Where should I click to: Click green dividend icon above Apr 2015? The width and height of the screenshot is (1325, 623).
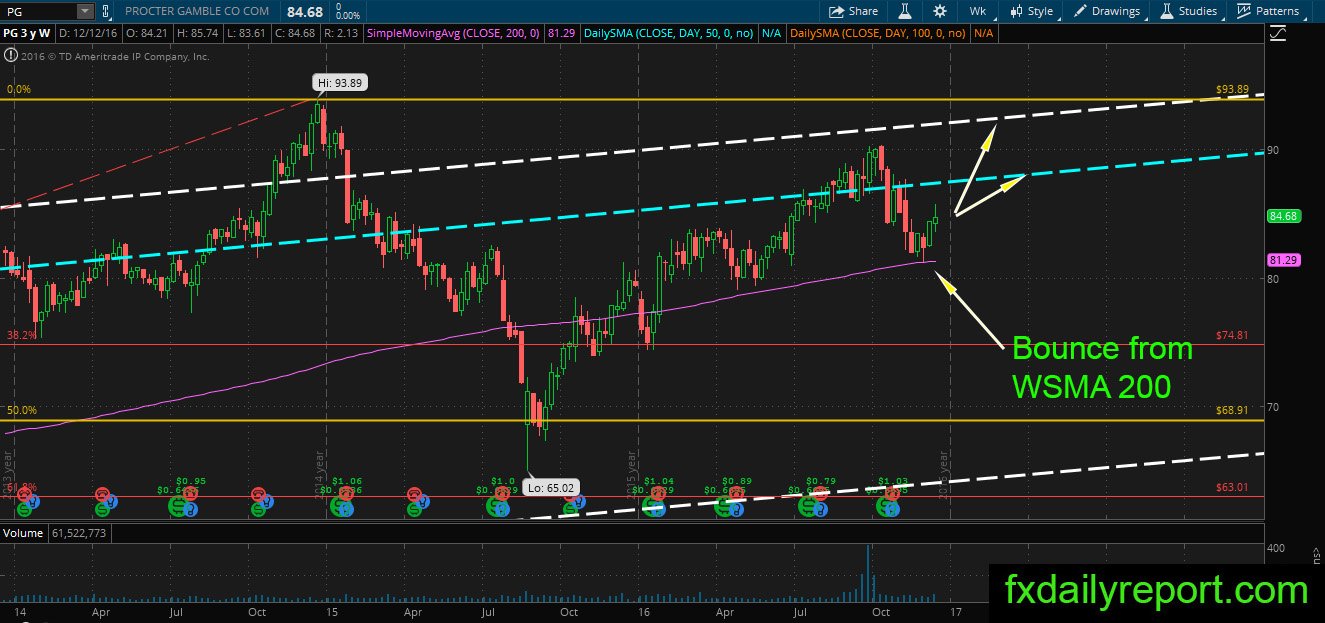pyautogui.click(x=413, y=509)
